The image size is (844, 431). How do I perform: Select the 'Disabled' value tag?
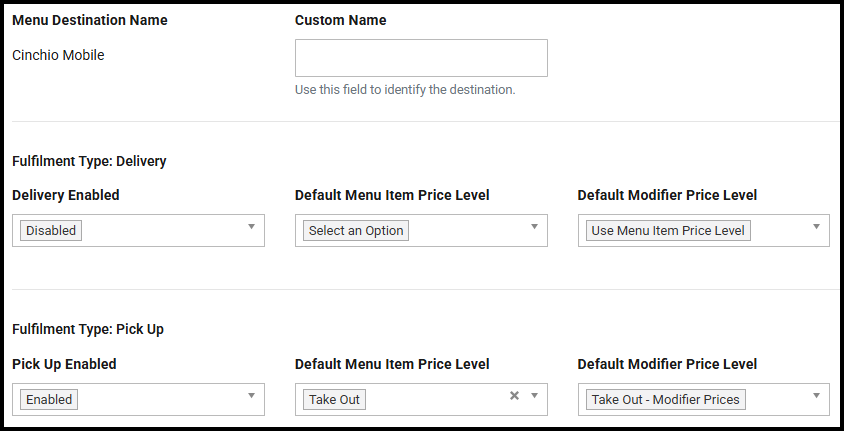coord(51,231)
